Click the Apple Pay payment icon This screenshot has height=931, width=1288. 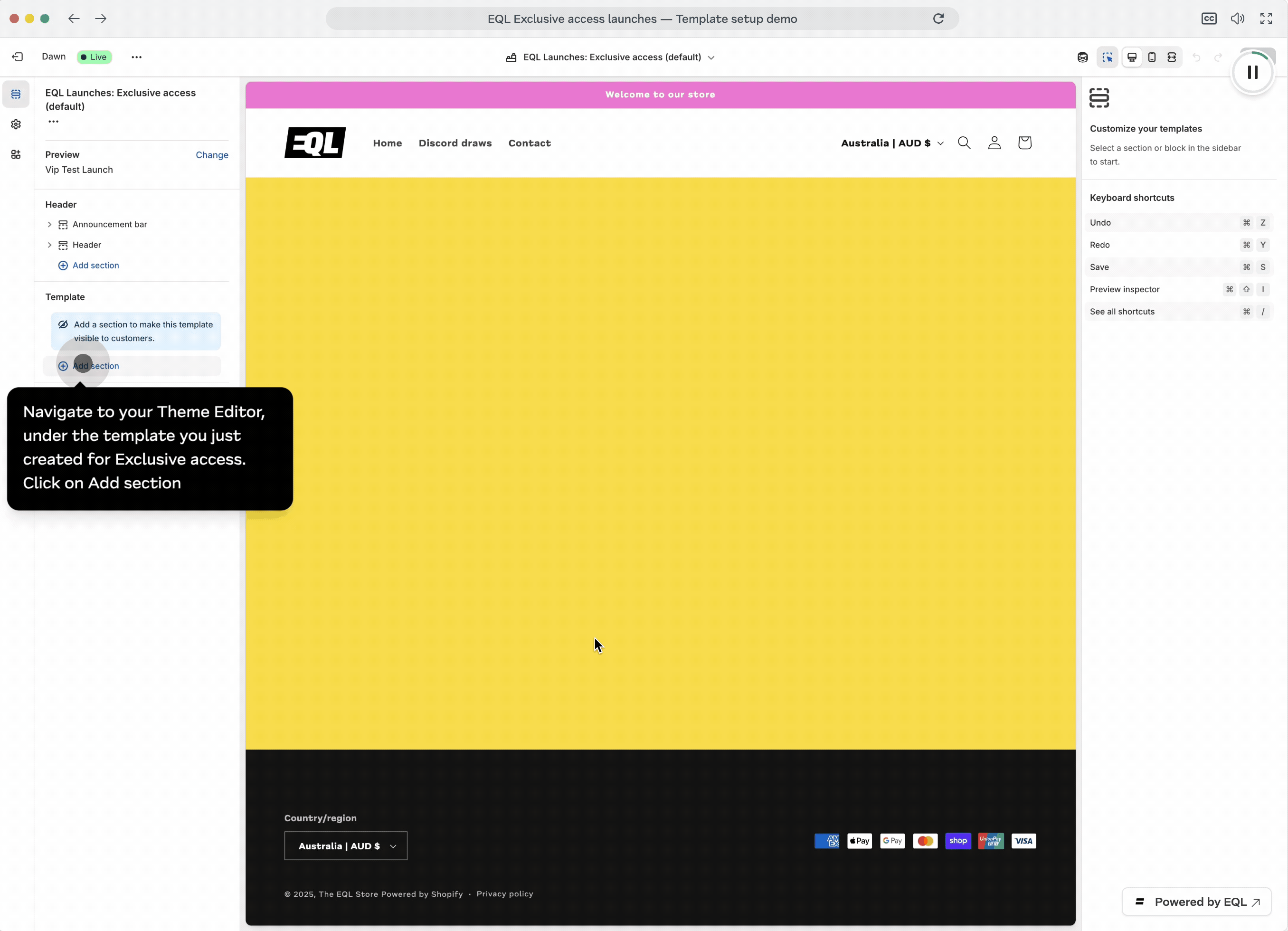click(859, 841)
